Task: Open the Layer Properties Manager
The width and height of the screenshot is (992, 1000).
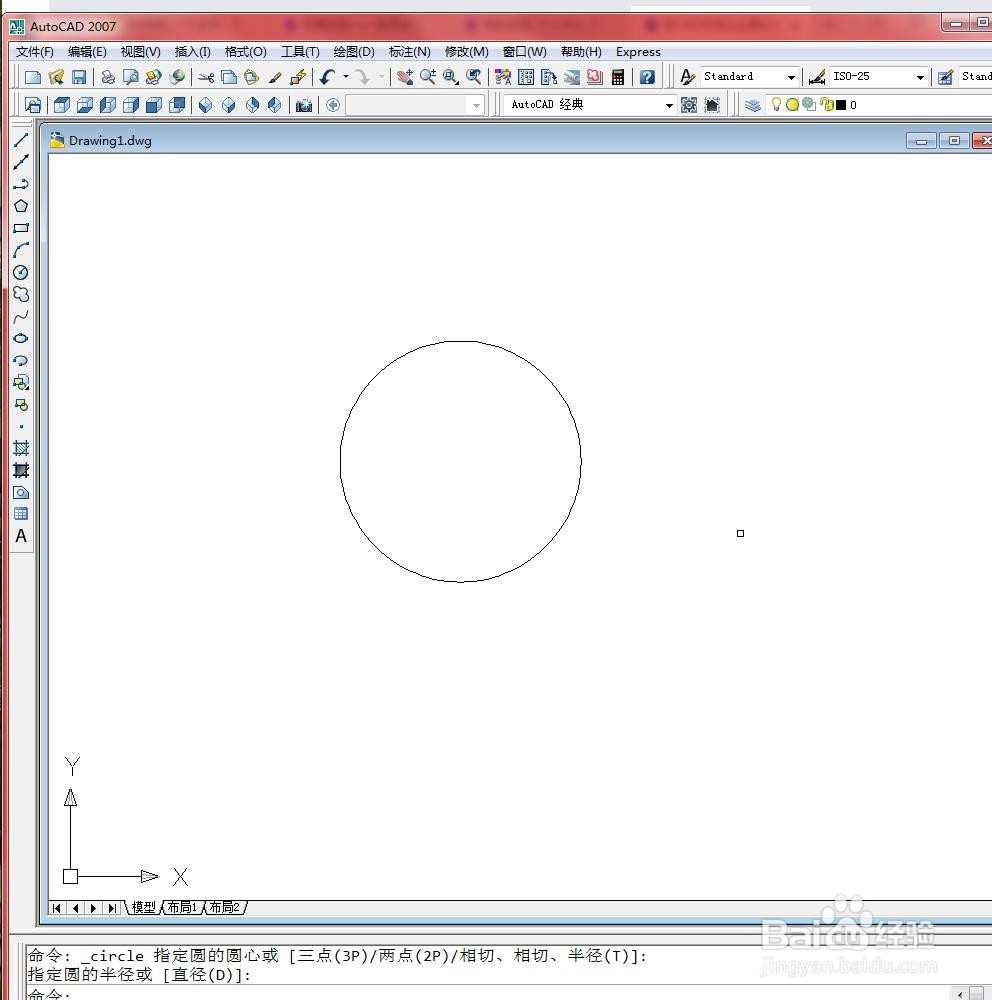Action: click(x=753, y=105)
